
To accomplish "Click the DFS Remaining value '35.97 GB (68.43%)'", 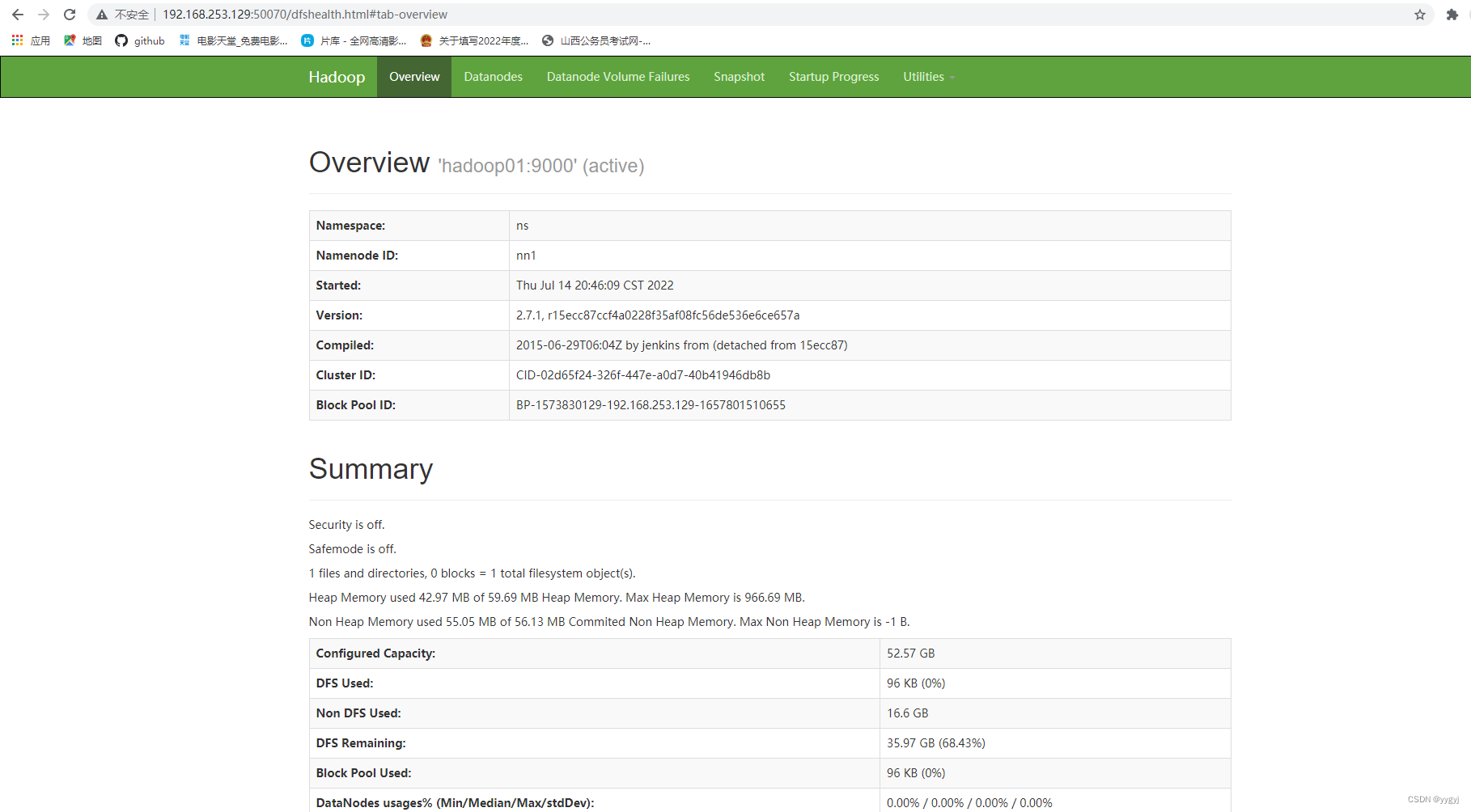I will point(935,743).
